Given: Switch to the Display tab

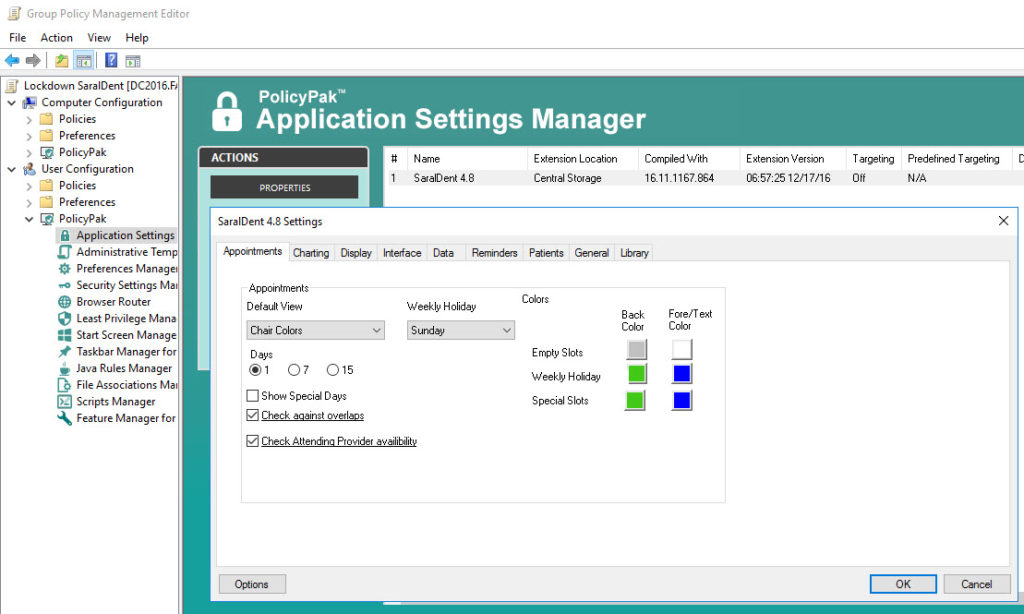Looking at the screenshot, I should (x=356, y=253).
